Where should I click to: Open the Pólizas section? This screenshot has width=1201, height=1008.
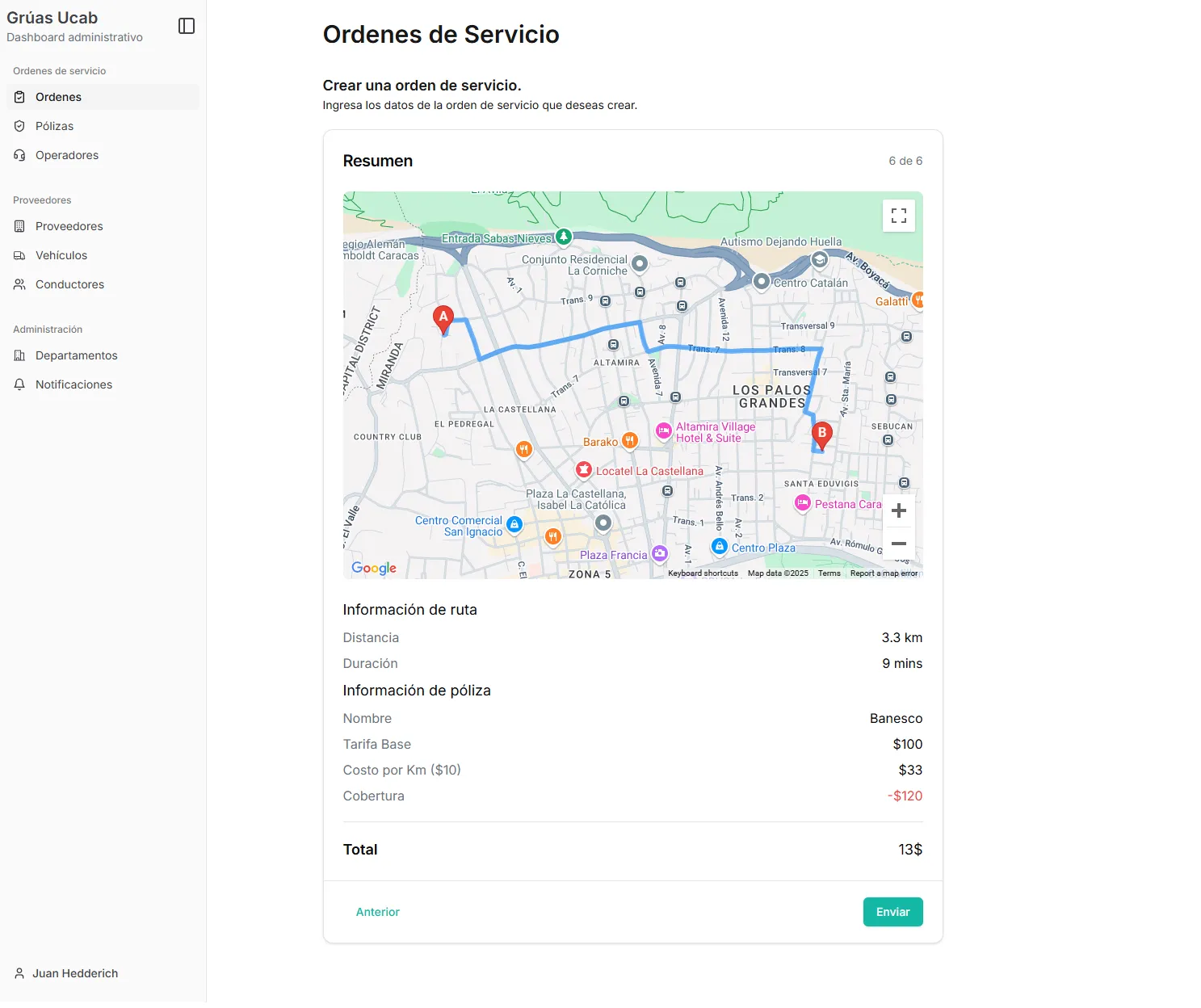click(x=54, y=126)
